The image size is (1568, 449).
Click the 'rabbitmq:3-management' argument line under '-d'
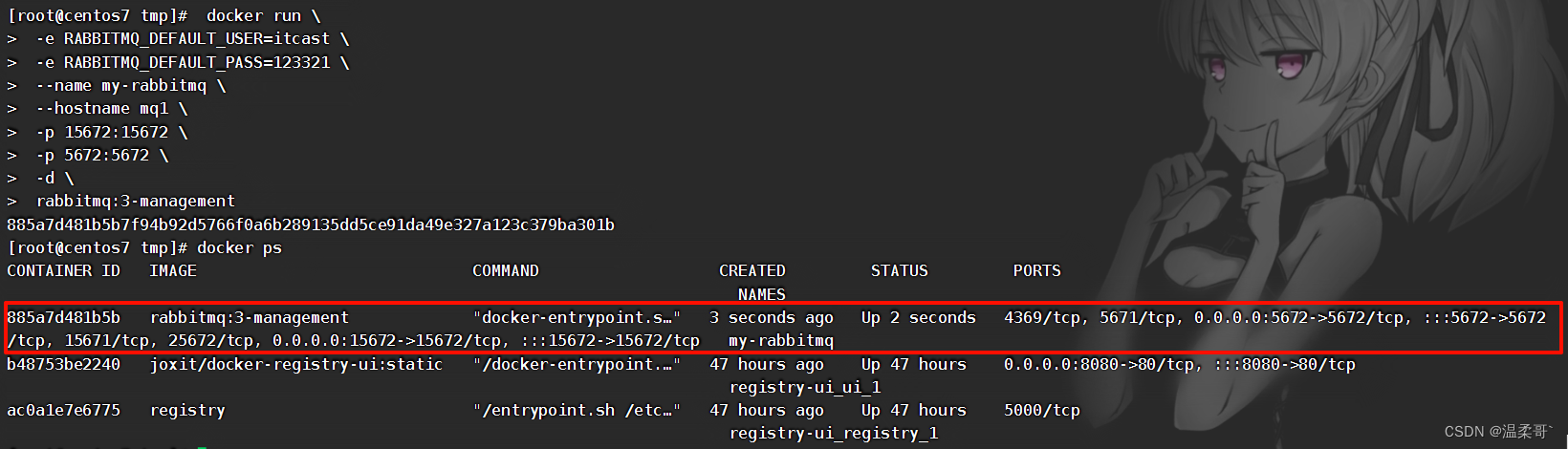pos(136,201)
